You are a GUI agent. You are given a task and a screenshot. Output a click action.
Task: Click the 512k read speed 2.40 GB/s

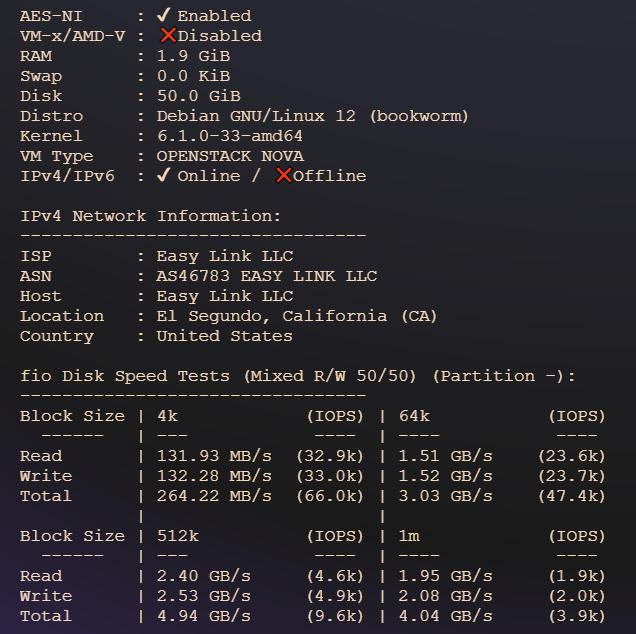(204, 576)
